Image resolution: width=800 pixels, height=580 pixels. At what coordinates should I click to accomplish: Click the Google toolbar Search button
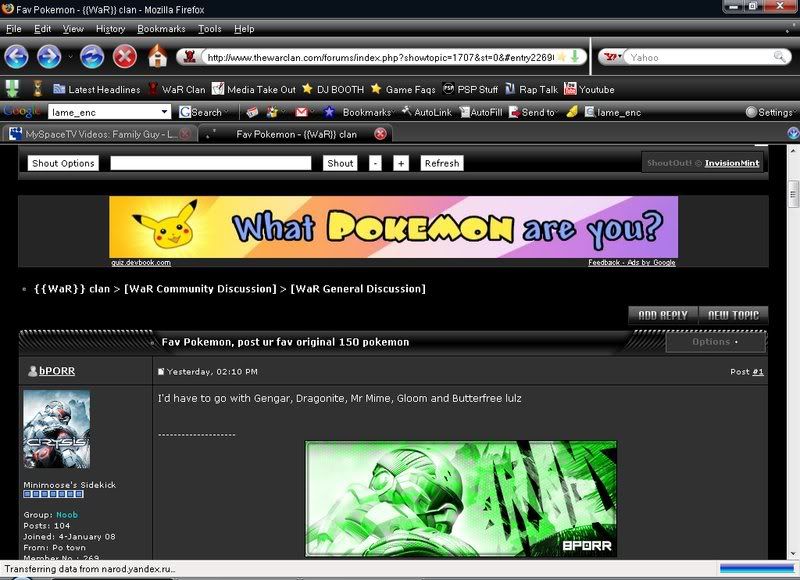tap(202, 112)
